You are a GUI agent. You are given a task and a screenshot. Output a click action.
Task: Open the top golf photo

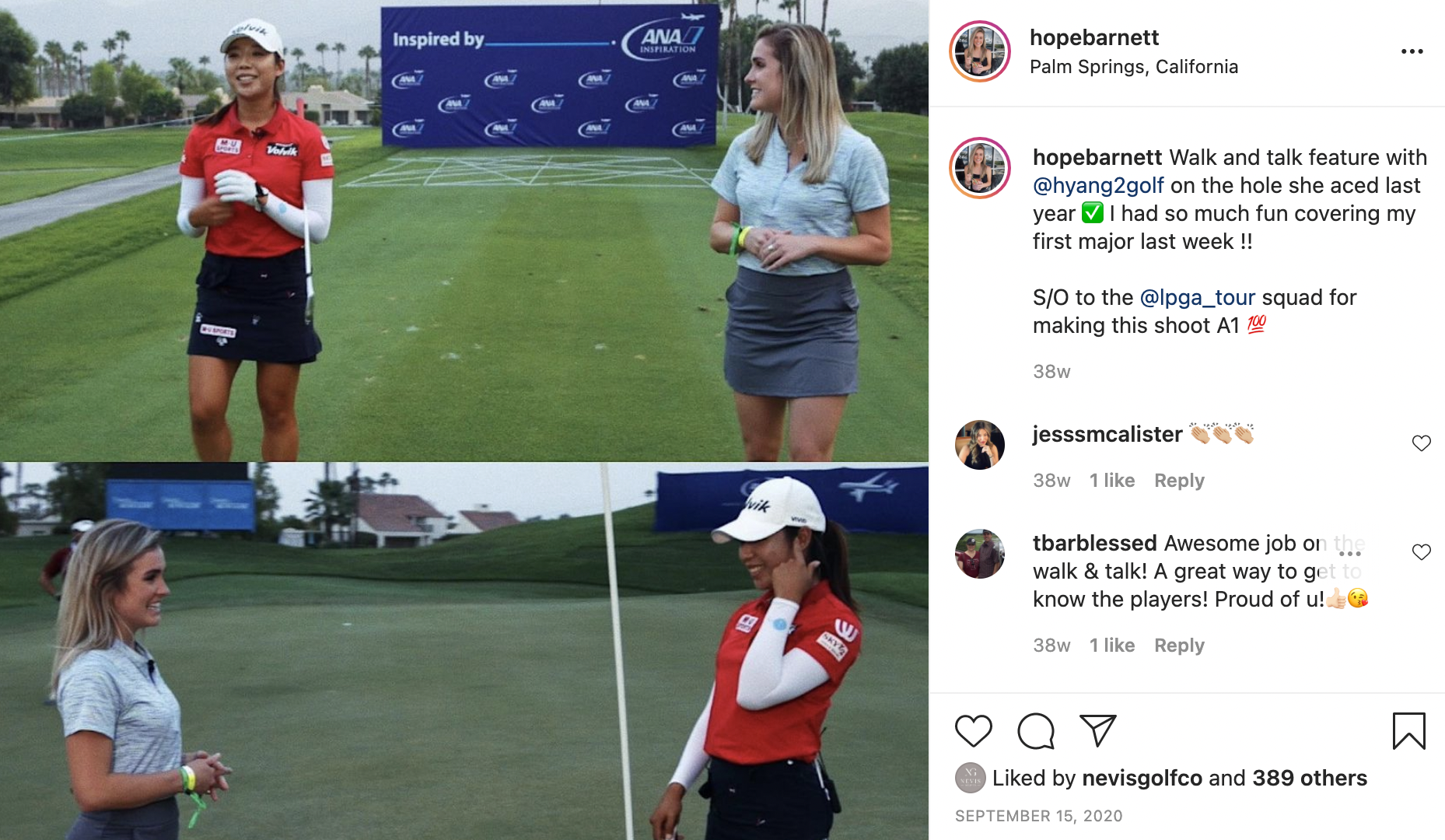[464, 231]
